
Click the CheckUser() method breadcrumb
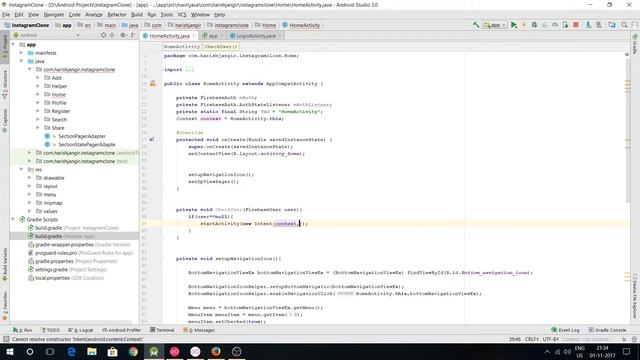click(221, 47)
